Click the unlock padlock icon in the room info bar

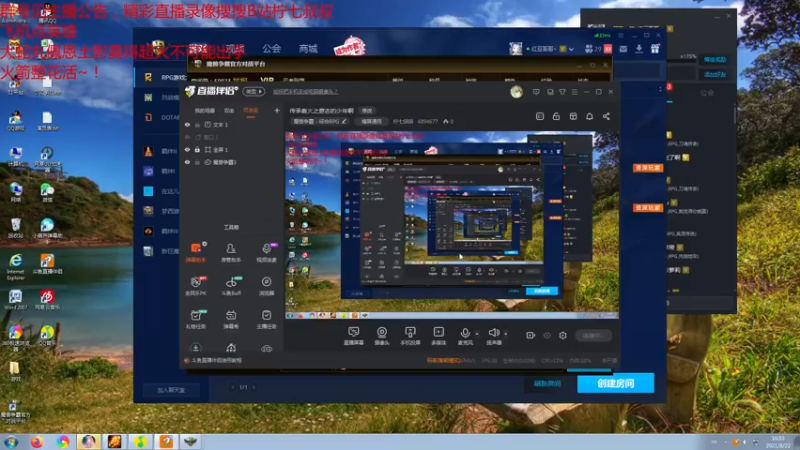coord(556,116)
